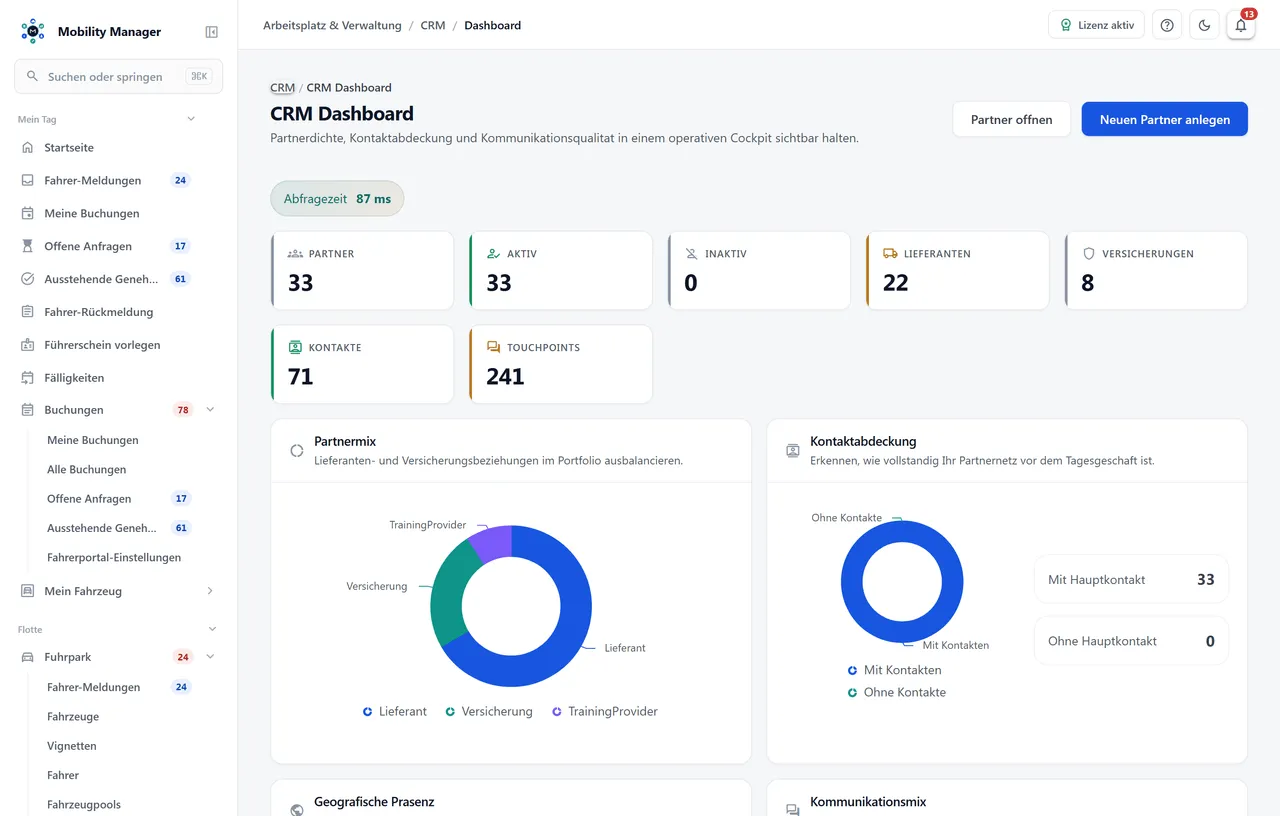The height and width of the screenshot is (816, 1280).
Task: Follow the CRM breadcrumb link above the title
Action: click(282, 88)
